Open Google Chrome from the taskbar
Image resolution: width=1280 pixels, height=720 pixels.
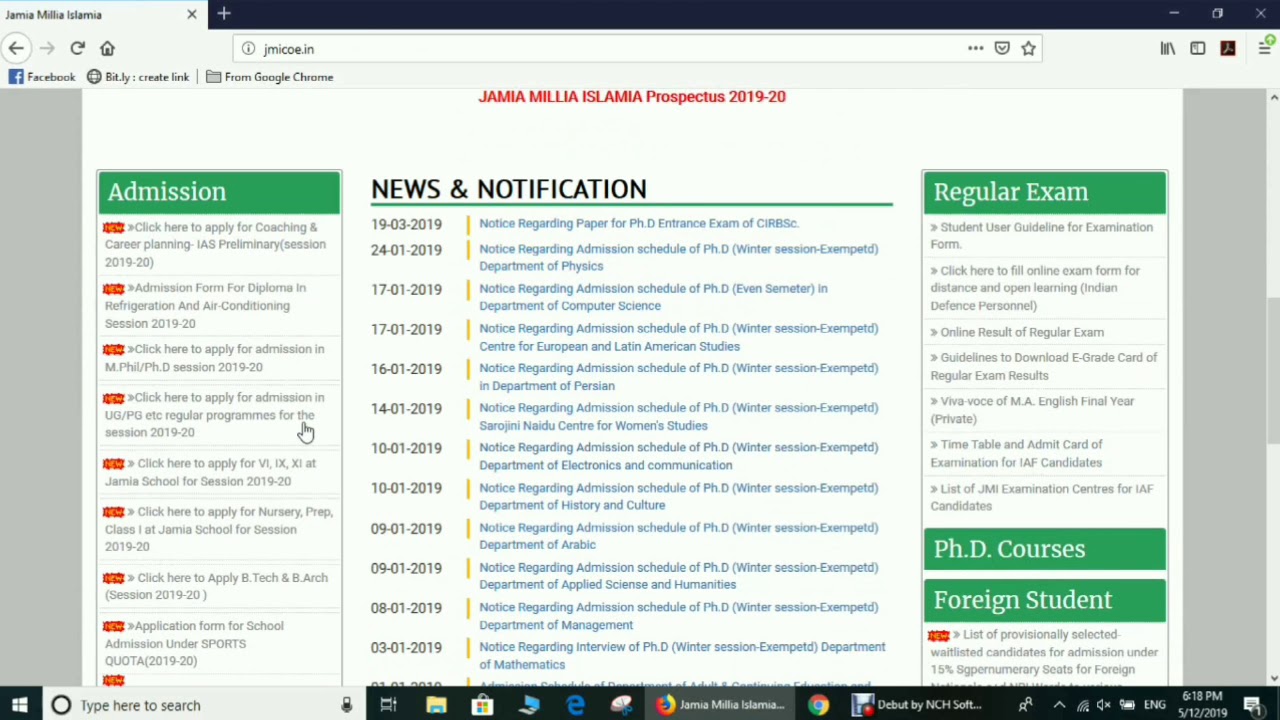818,705
